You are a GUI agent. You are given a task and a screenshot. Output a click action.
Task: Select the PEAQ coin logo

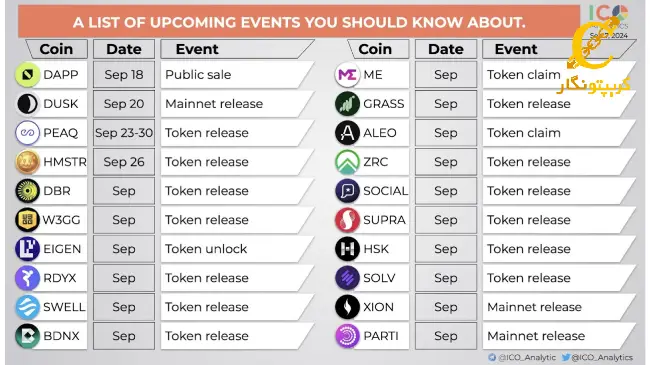[27, 133]
